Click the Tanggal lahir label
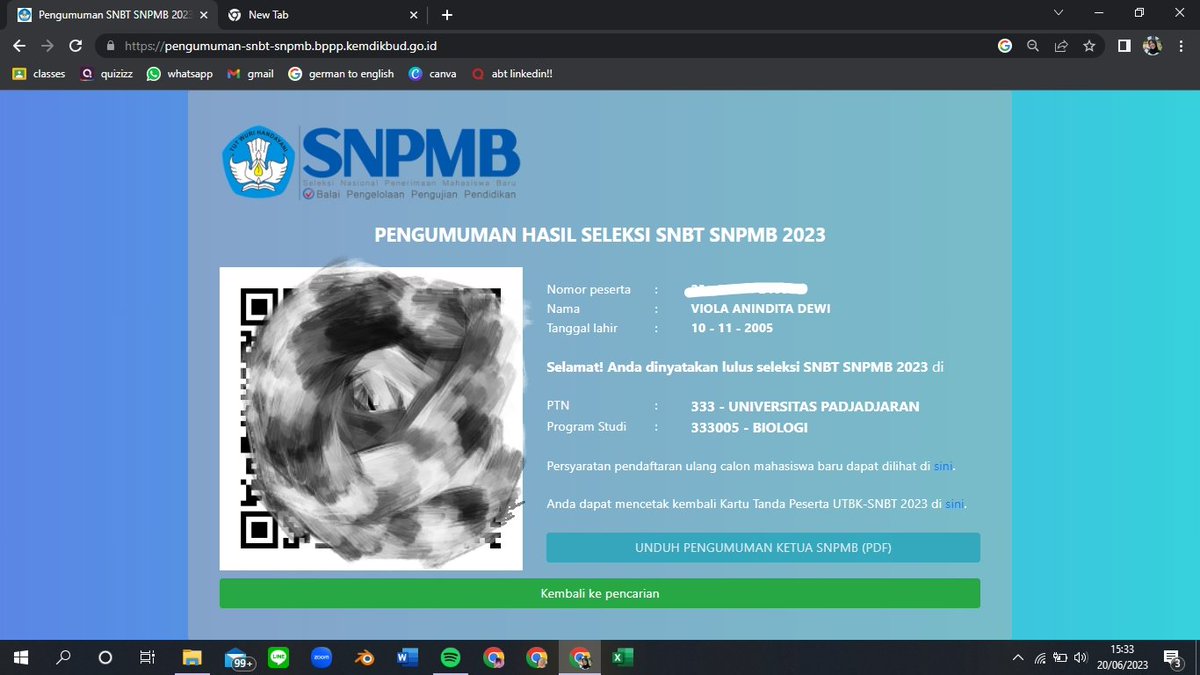This screenshot has height=675, width=1200. pyautogui.click(x=582, y=328)
